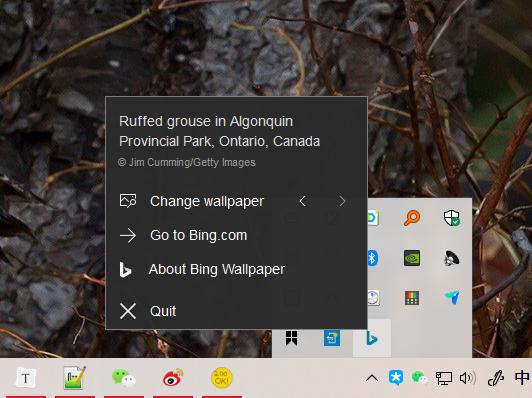This screenshot has width=532, height=398.
Task: Click the speaker audio device tray icon
Action: pos(452,258)
